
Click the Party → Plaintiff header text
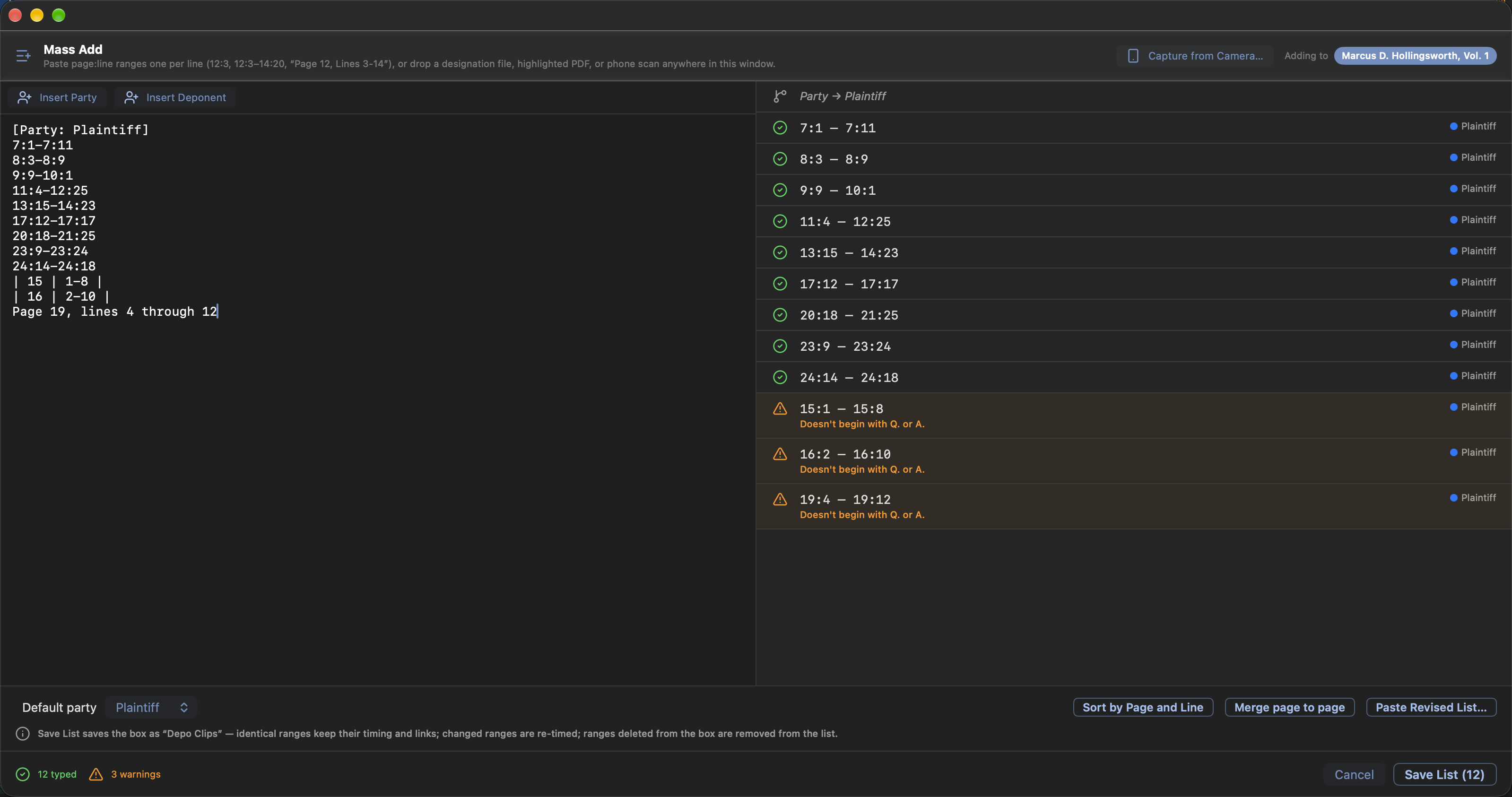[x=842, y=96]
